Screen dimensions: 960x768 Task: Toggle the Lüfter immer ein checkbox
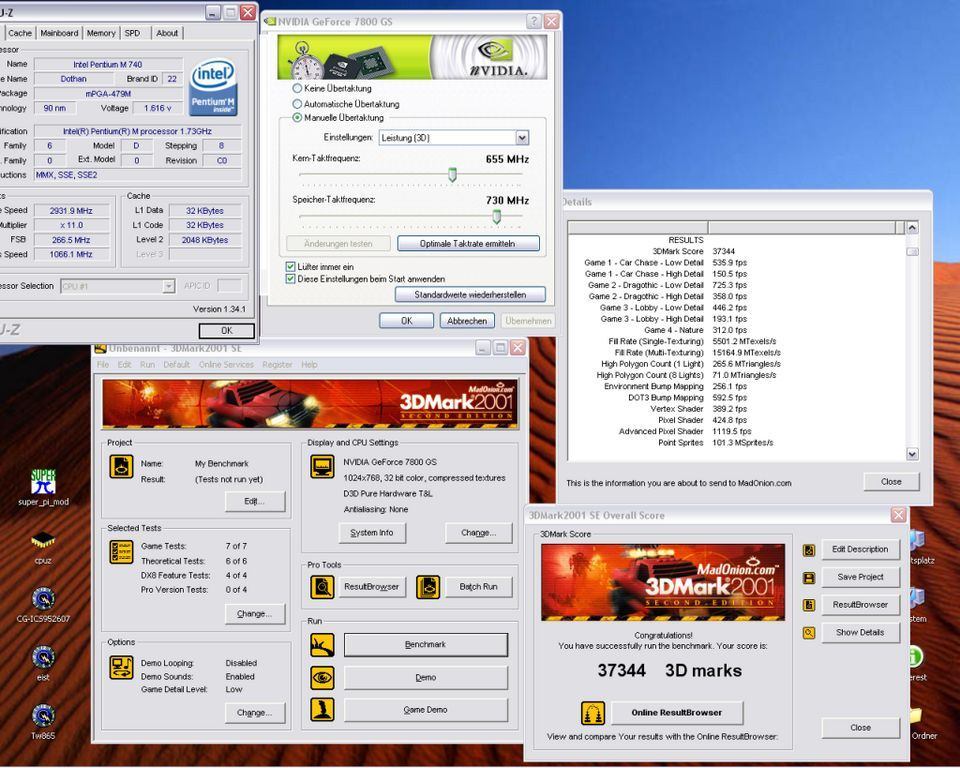[290, 266]
